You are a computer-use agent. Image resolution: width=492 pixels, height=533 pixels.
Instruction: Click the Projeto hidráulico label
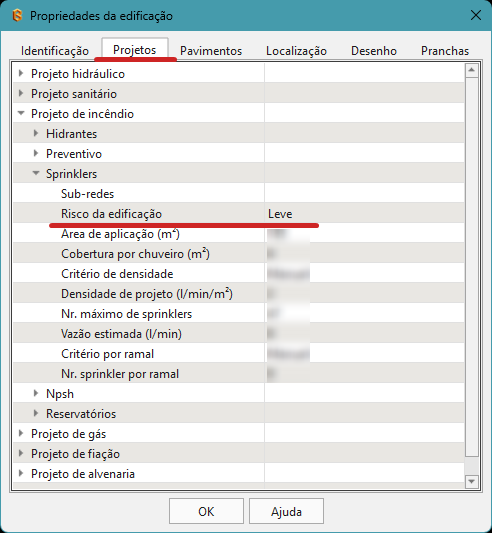(x=78, y=74)
